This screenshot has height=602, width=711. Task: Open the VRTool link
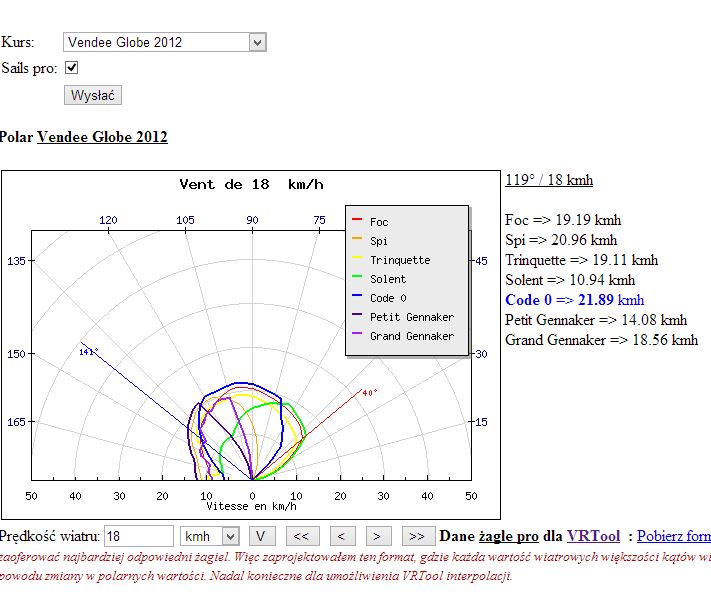coord(593,536)
